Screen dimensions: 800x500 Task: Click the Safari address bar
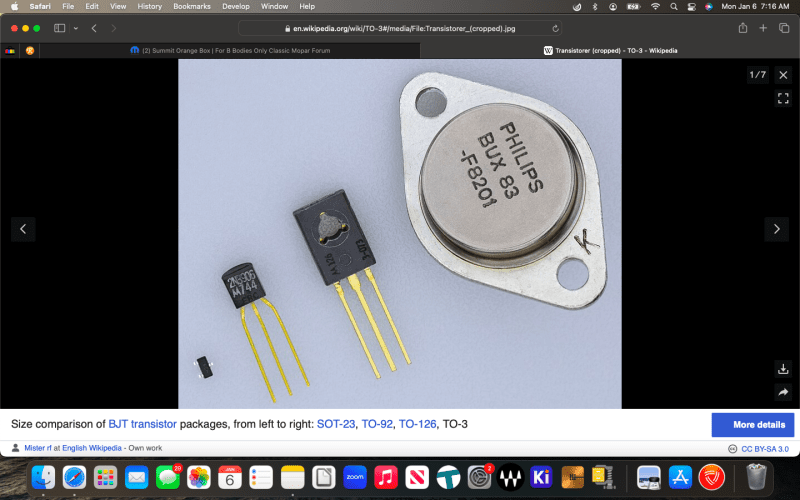[x=400, y=28]
